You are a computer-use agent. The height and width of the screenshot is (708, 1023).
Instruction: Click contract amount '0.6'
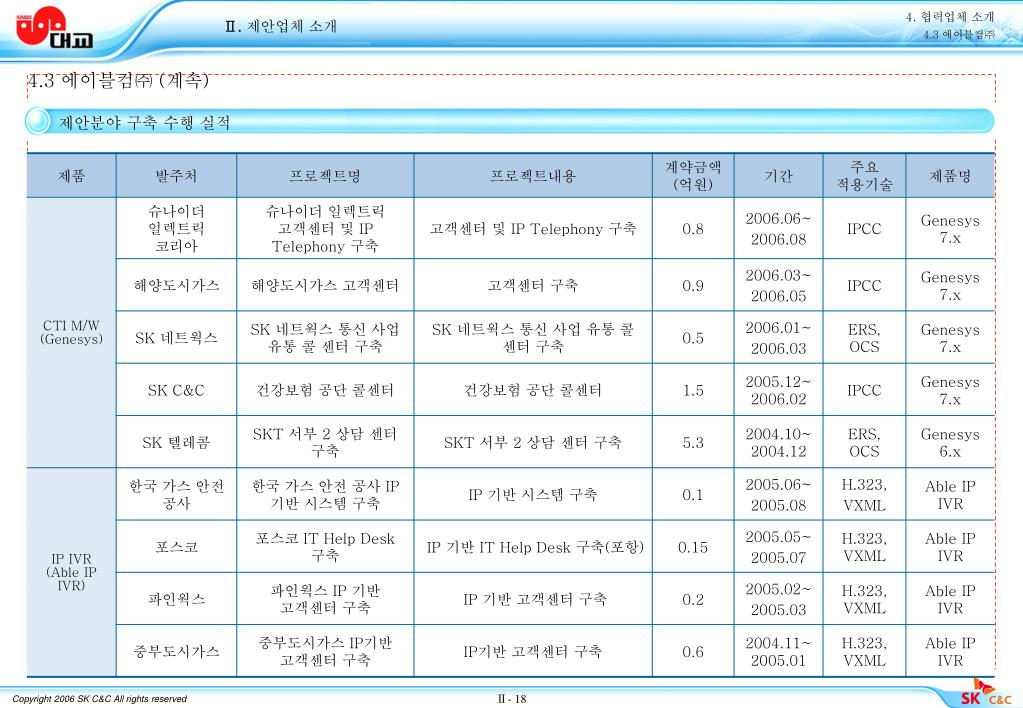pos(693,651)
